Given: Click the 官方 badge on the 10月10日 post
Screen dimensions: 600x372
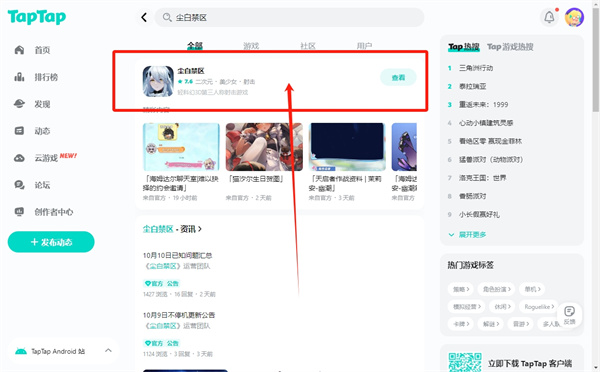Looking at the screenshot, I should tap(154, 284).
